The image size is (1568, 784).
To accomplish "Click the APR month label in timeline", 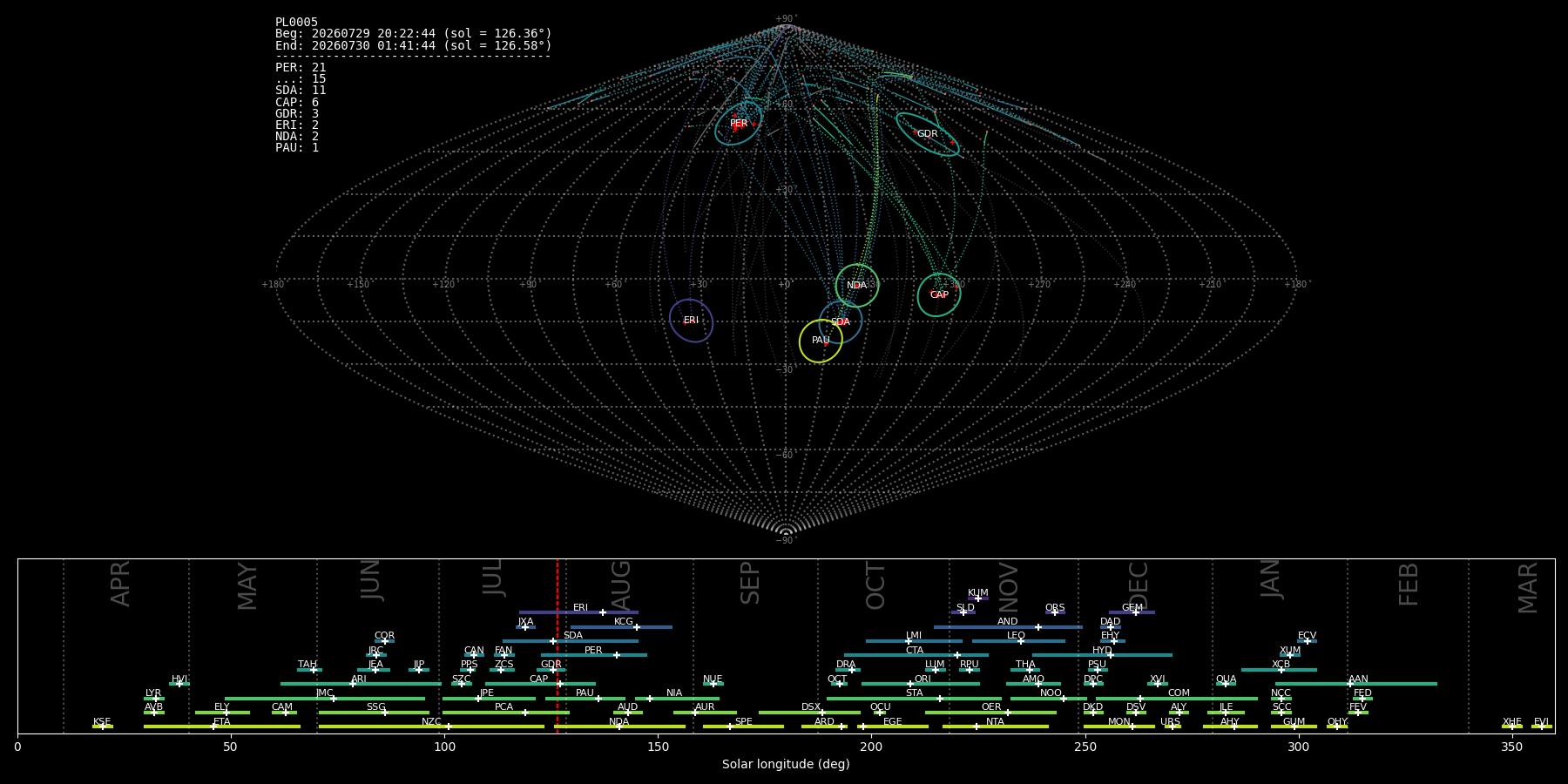I will pos(120,584).
